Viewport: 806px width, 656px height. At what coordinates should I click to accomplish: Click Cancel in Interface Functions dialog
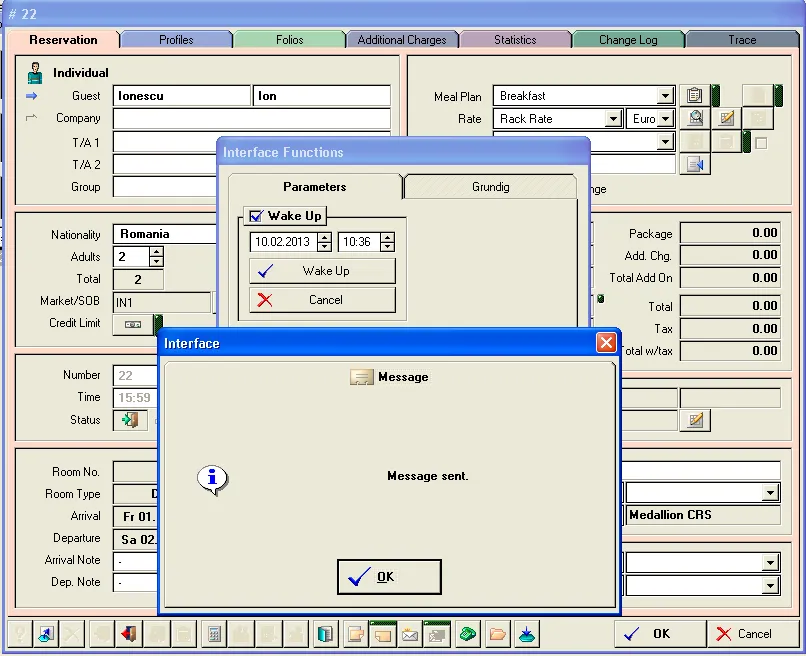pos(322,300)
